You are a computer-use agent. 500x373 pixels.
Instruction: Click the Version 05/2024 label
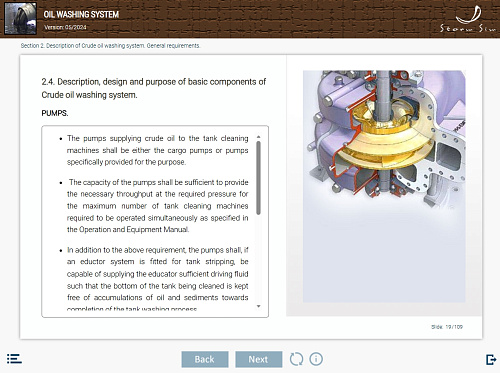[x=65, y=27]
